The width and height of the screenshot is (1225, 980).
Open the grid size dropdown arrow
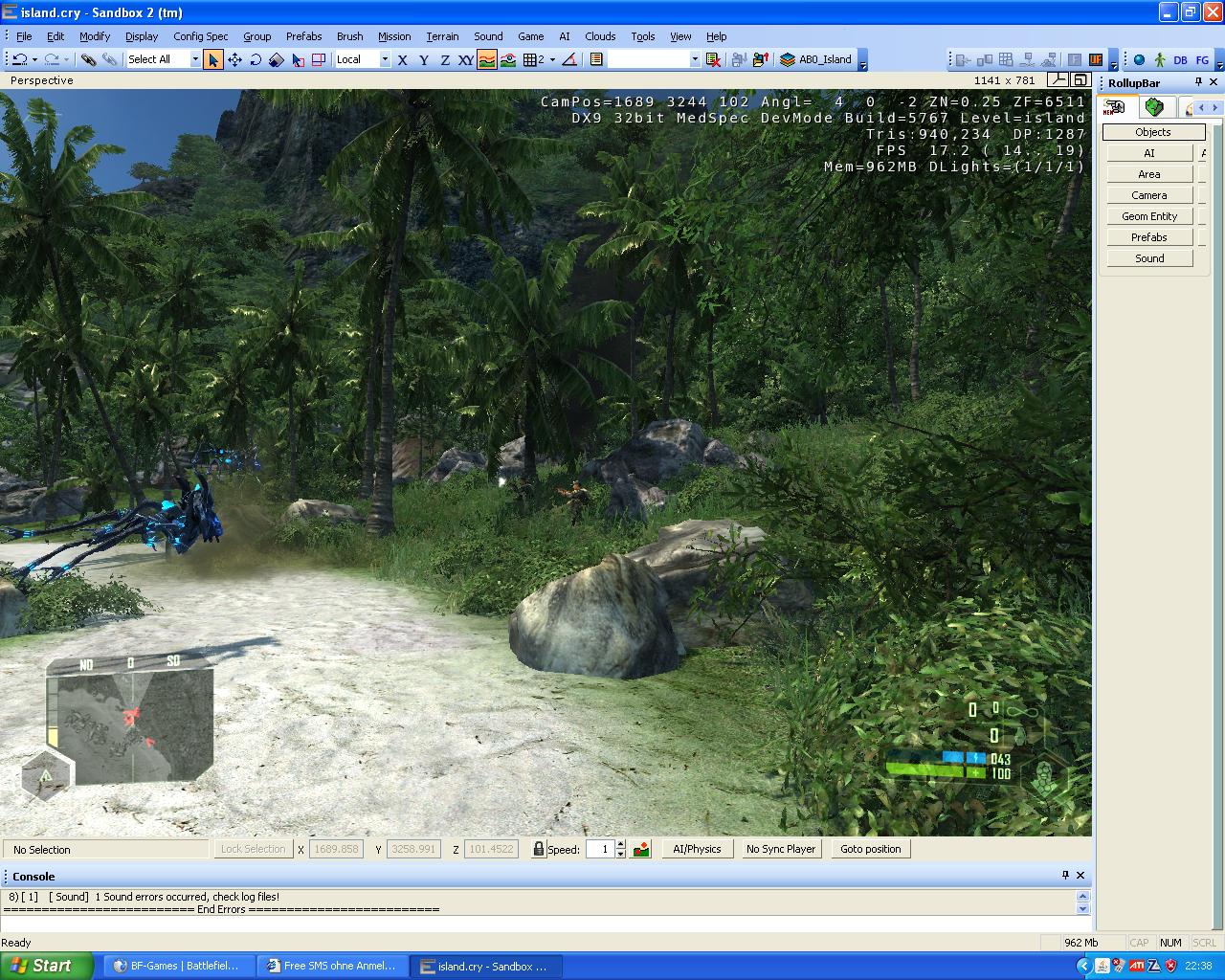pos(552,59)
